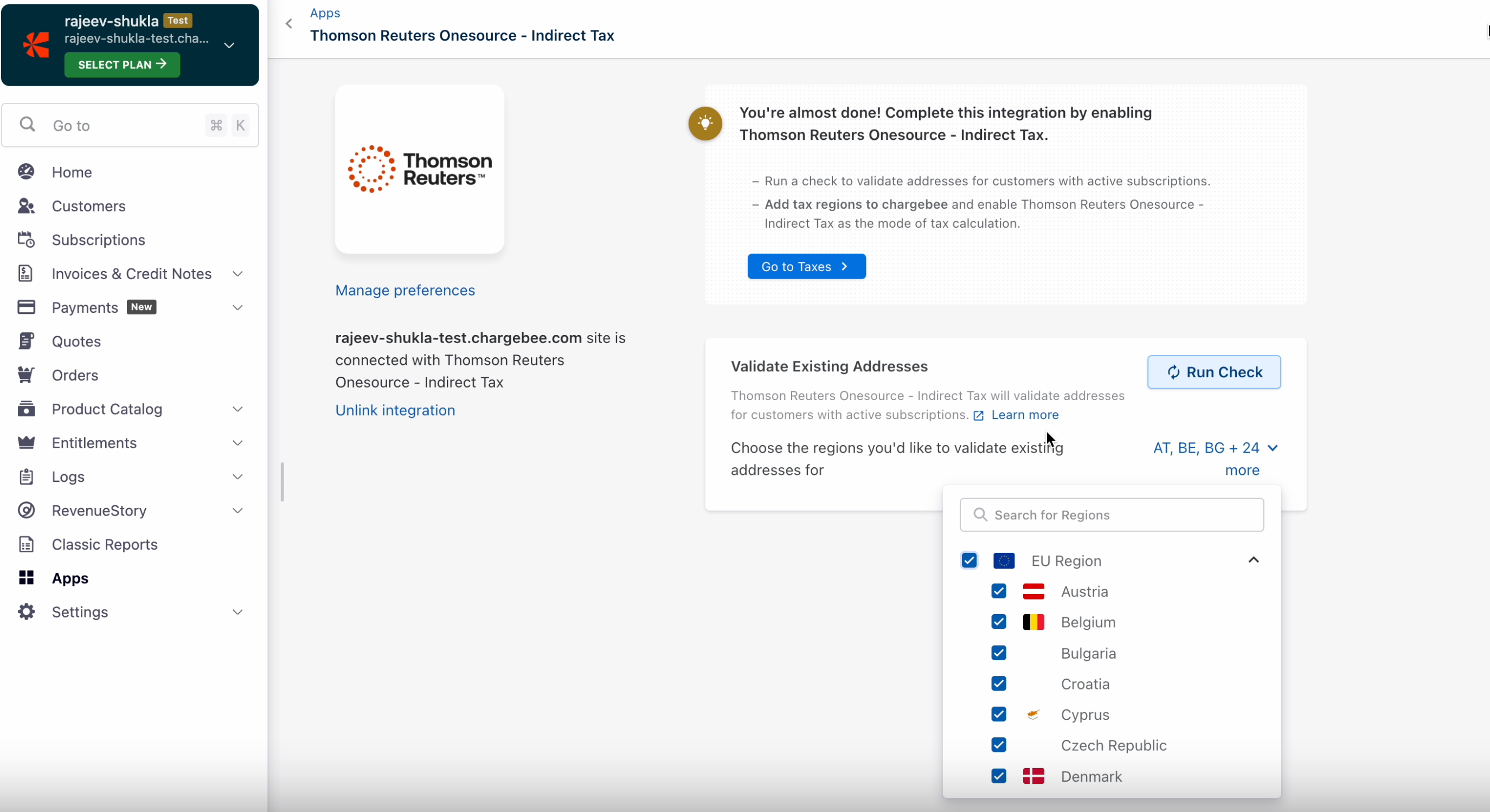Click the Subscriptions calendar icon
This screenshot has height=812, width=1490.
pyautogui.click(x=26, y=240)
